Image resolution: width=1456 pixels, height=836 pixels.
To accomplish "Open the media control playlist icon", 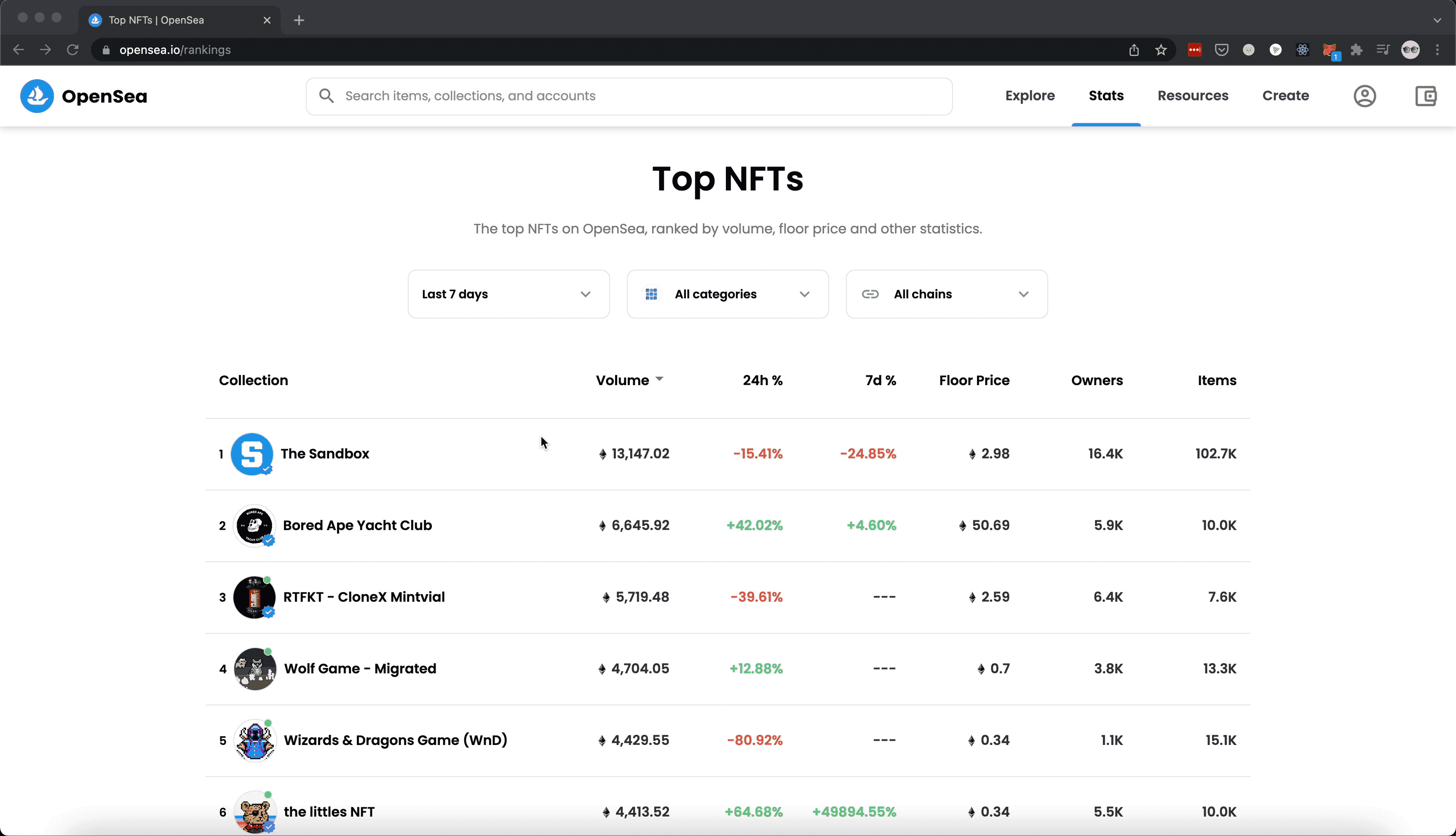I will pos(1383,50).
